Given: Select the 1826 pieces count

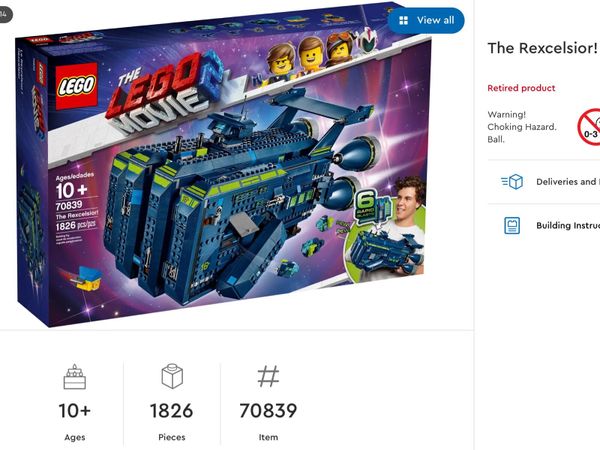Looking at the screenshot, I should tap(171, 411).
